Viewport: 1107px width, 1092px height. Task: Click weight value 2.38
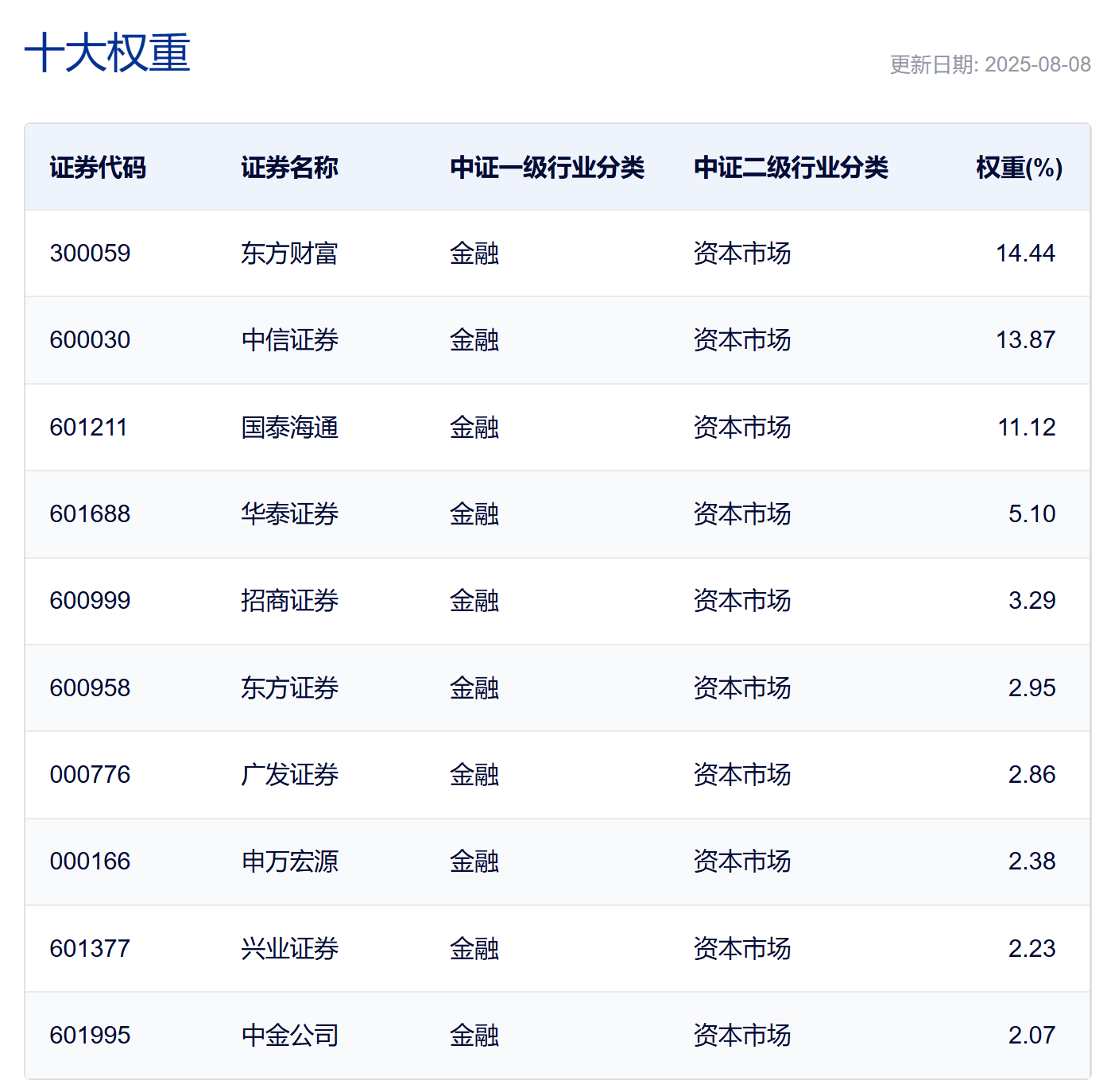coord(1032,862)
